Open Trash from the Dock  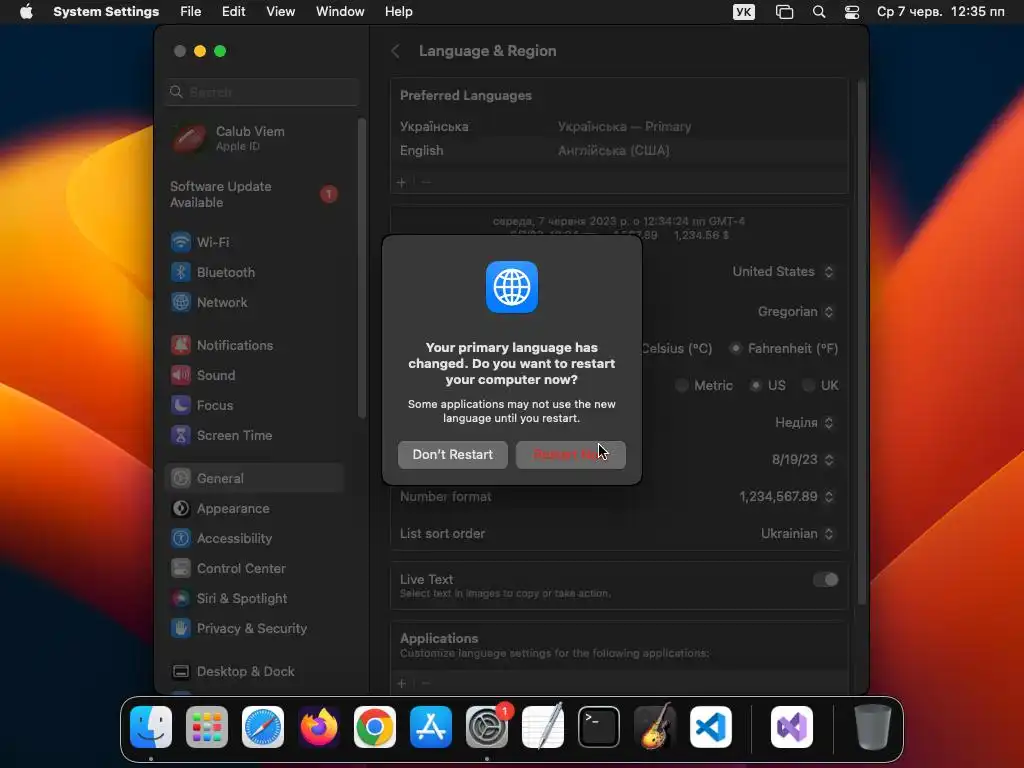(x=872, y=727)
